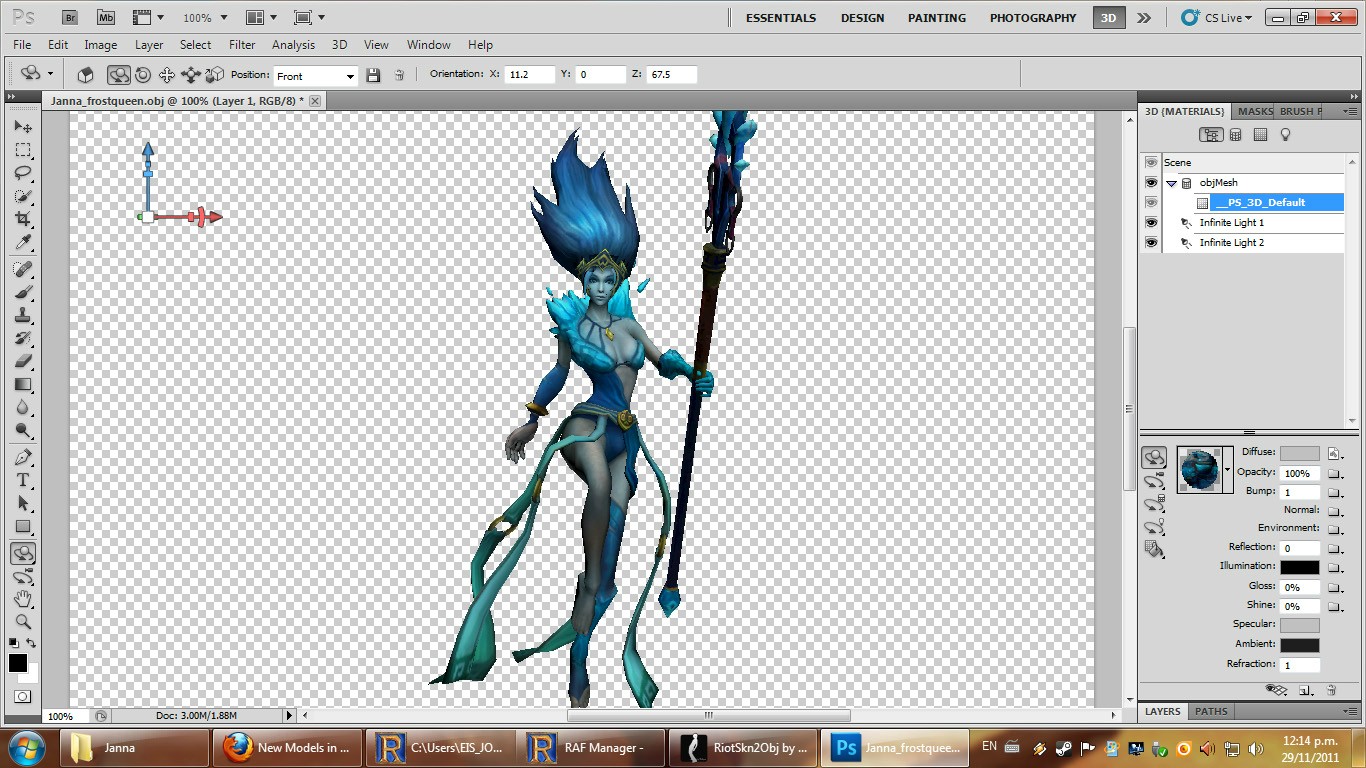Select the Horizontal Type tool

[x=23, y=480]
